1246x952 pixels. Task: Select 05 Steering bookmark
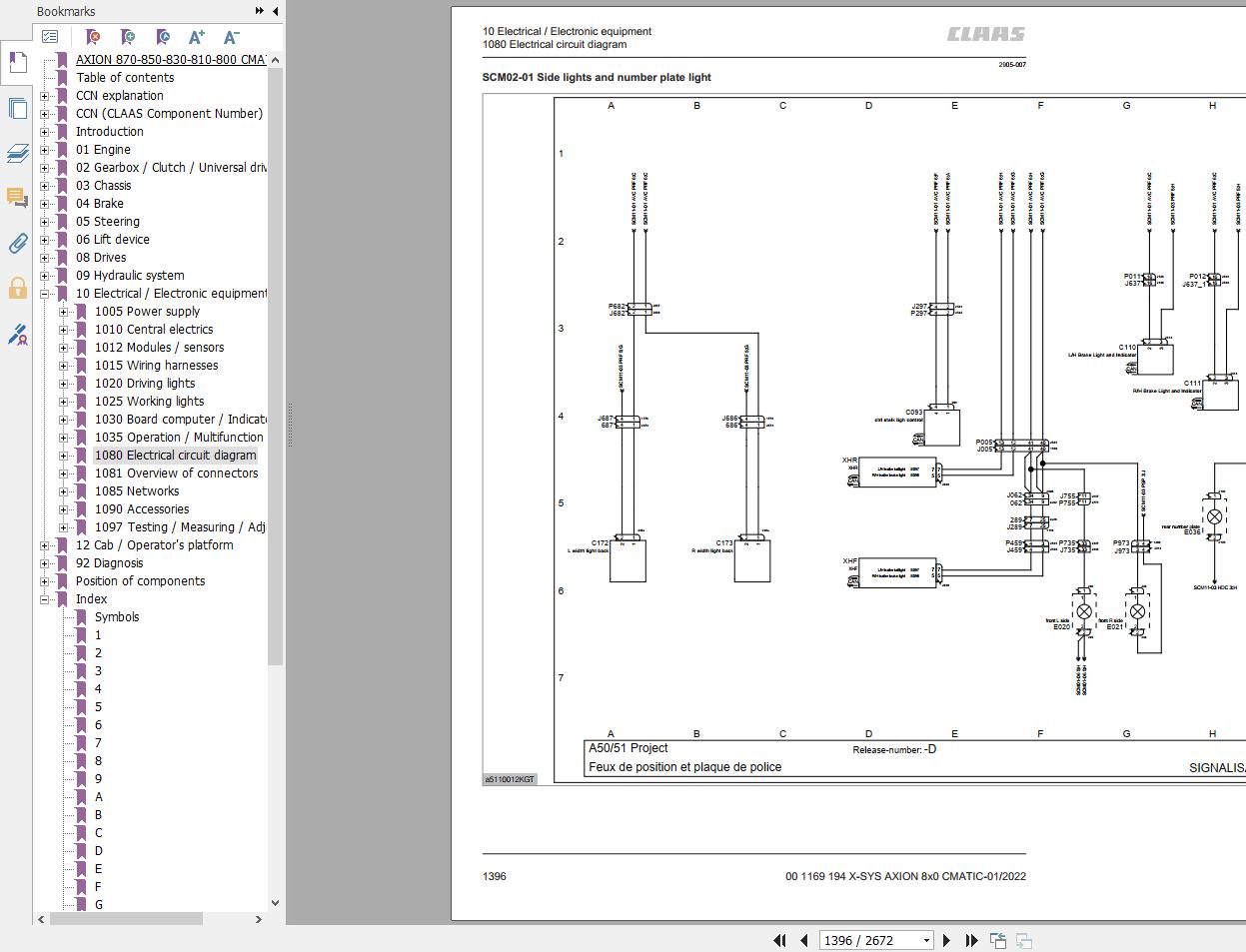point(108,222)
